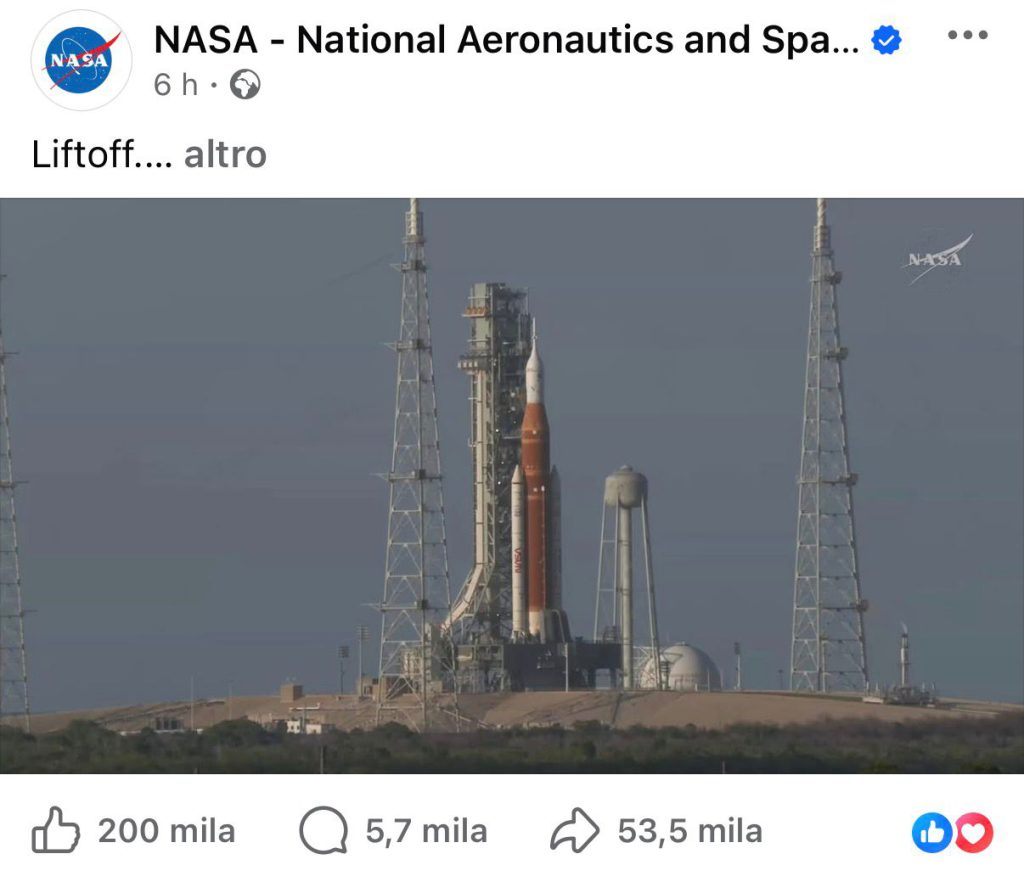The image size is (1024, 882).
Task: Open the NASA profile picture
Action: 82,60
